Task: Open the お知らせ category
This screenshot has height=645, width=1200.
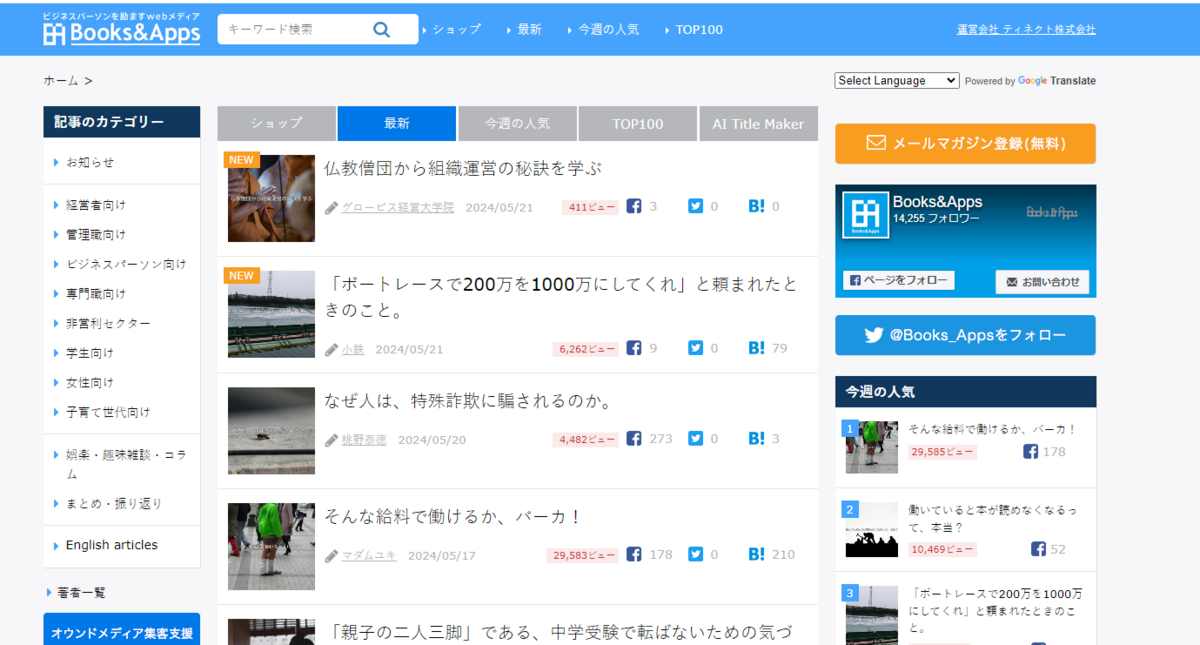Action: pyautogui.click(x=90, y=162)
